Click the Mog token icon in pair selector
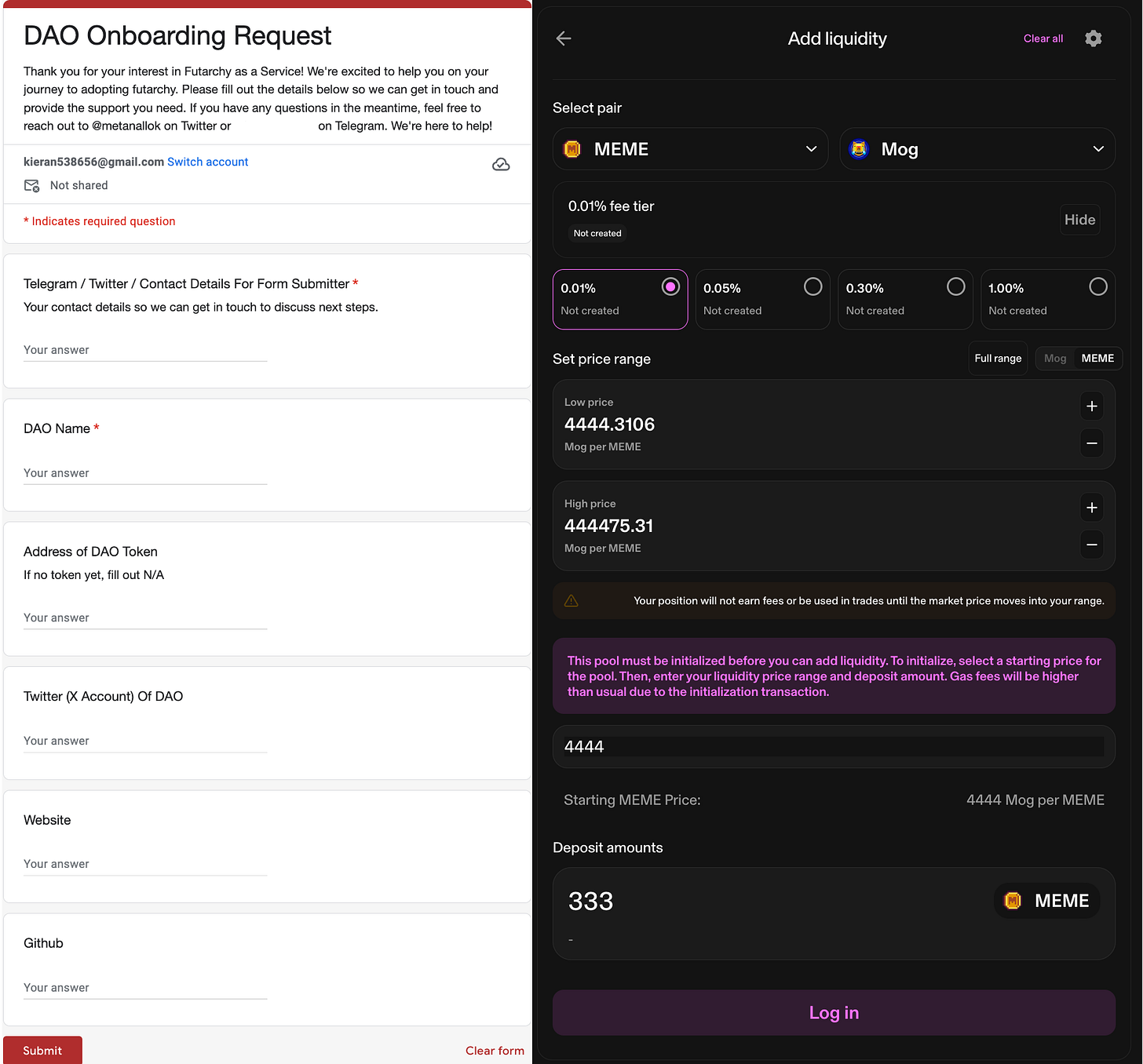 coord(860,149)
